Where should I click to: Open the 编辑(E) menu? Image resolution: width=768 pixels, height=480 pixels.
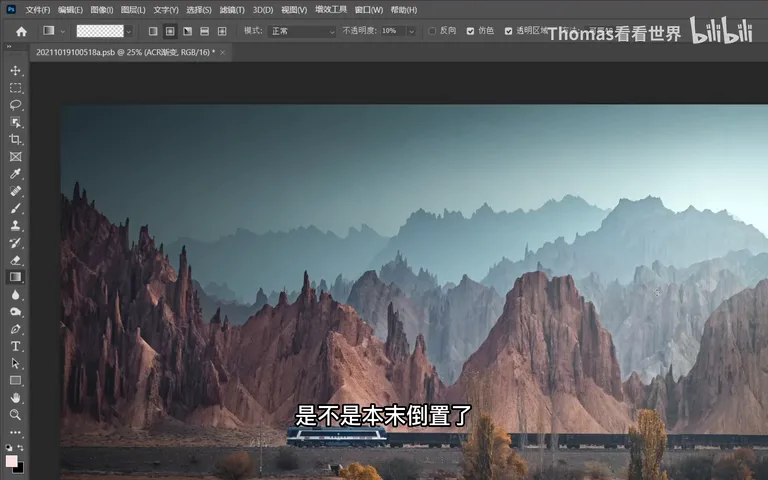click(x=70, y=10)
